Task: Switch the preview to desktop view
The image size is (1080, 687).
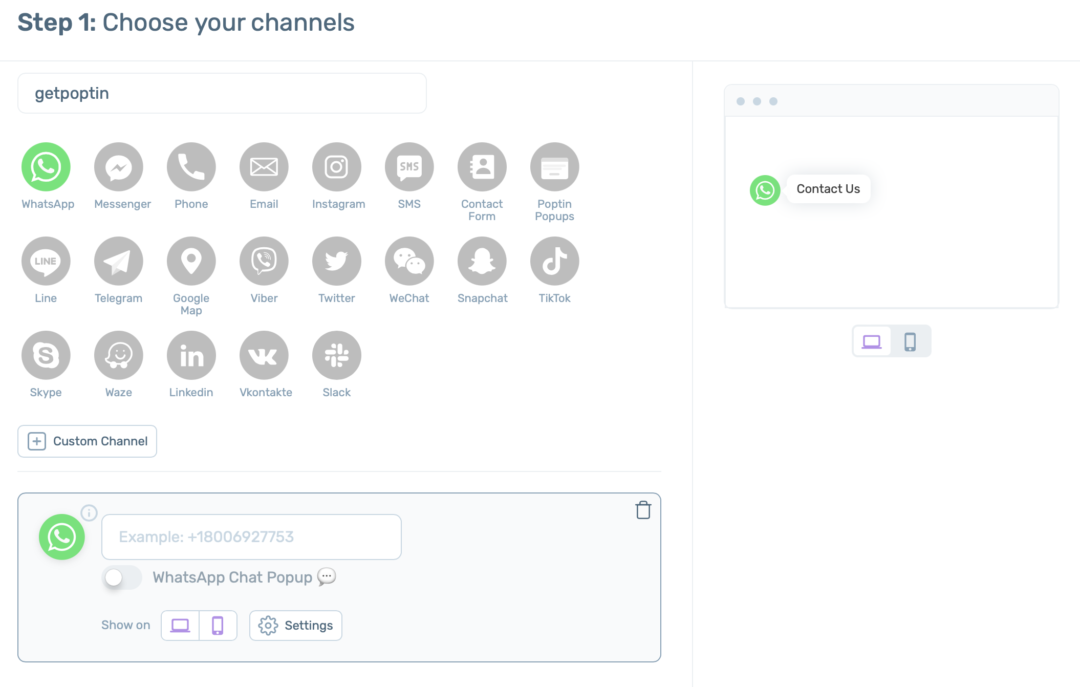Action: coord(871,341)
